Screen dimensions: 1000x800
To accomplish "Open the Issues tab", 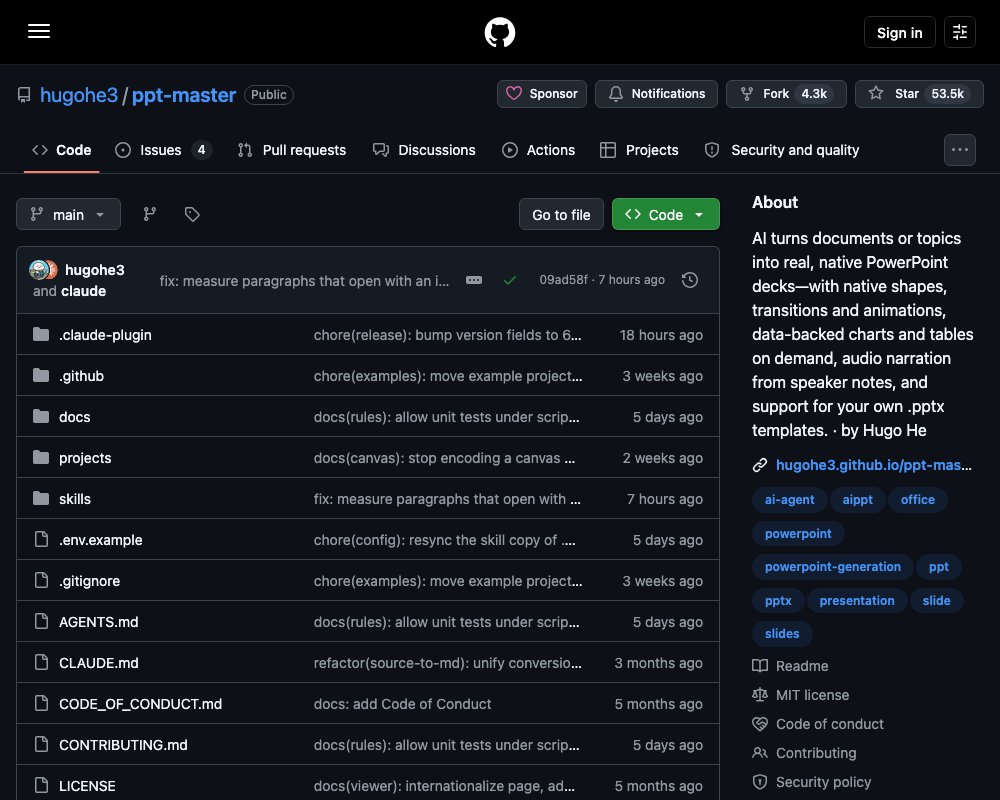I will 163,150.
